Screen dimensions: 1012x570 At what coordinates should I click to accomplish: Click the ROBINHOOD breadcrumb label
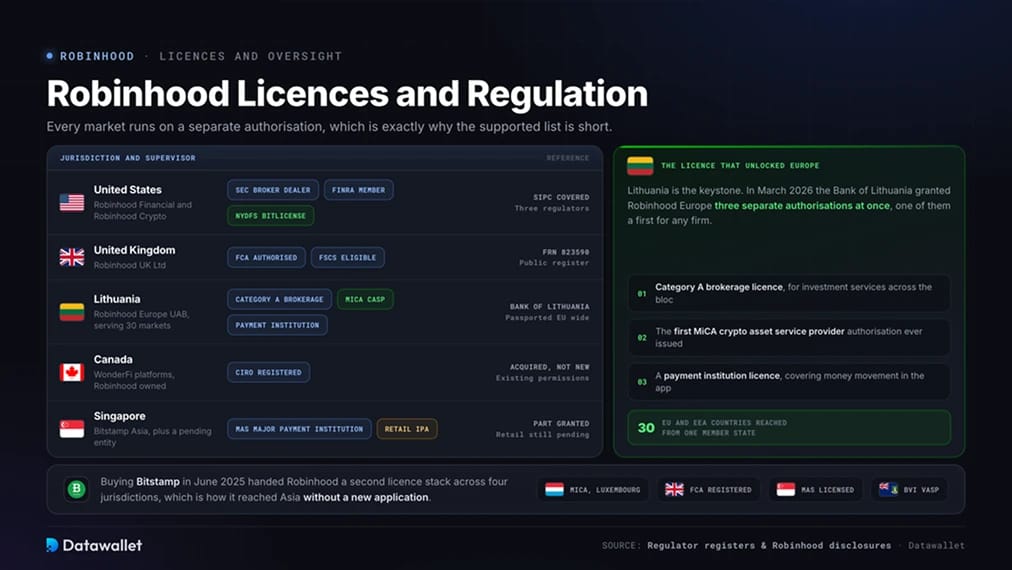point(97,56)
